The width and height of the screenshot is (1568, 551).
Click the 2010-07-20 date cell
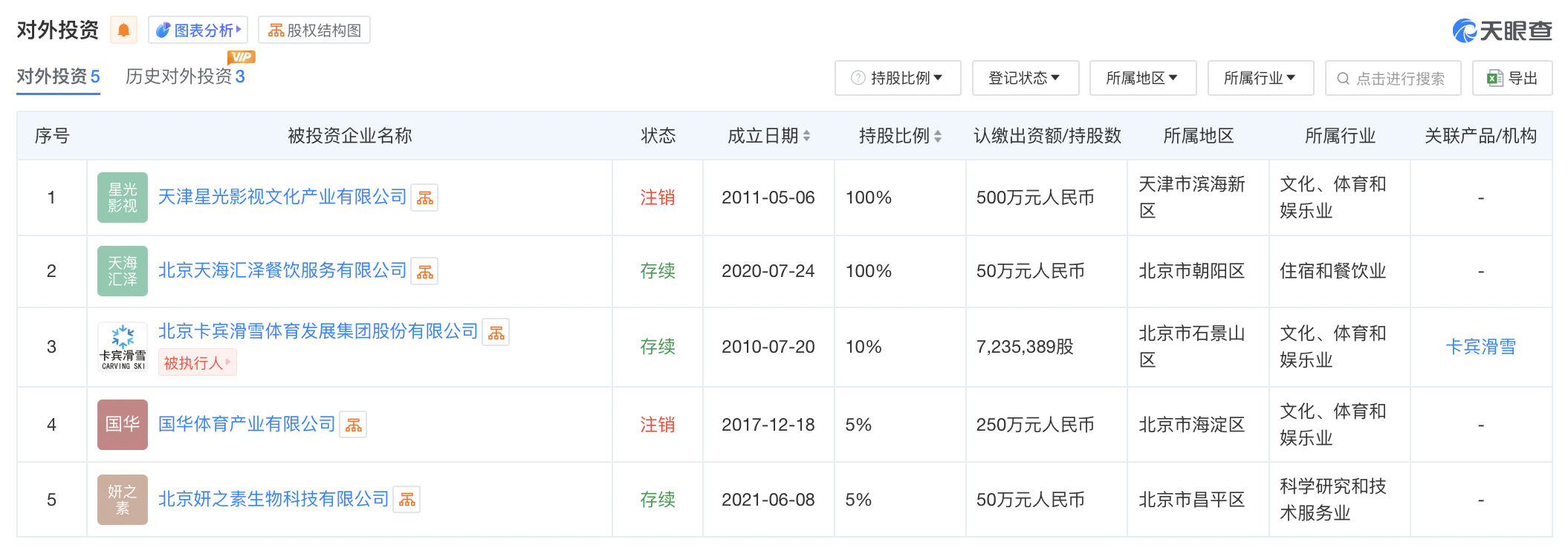tap(768, 347)
